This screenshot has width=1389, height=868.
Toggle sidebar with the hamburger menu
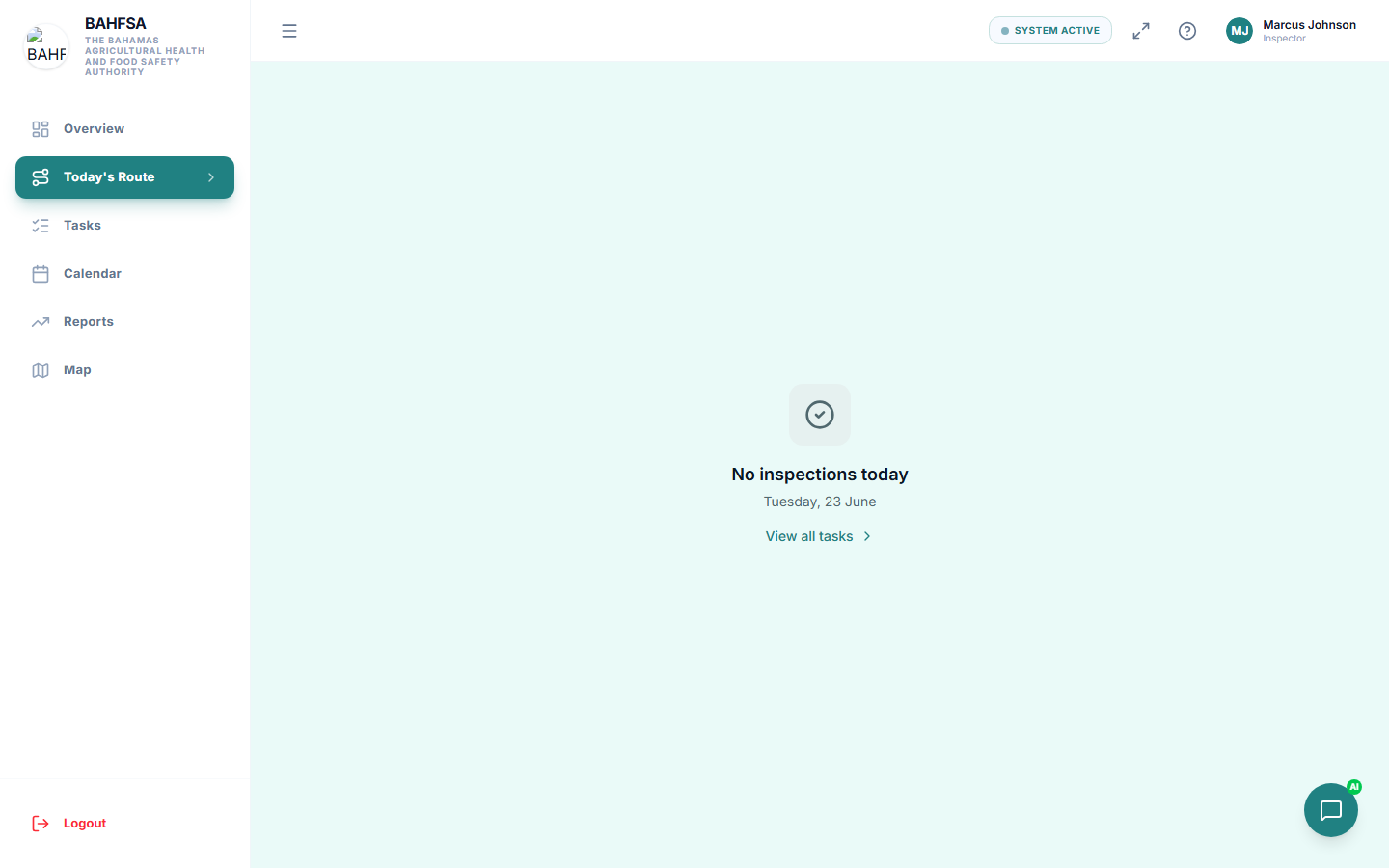[289, 31]
